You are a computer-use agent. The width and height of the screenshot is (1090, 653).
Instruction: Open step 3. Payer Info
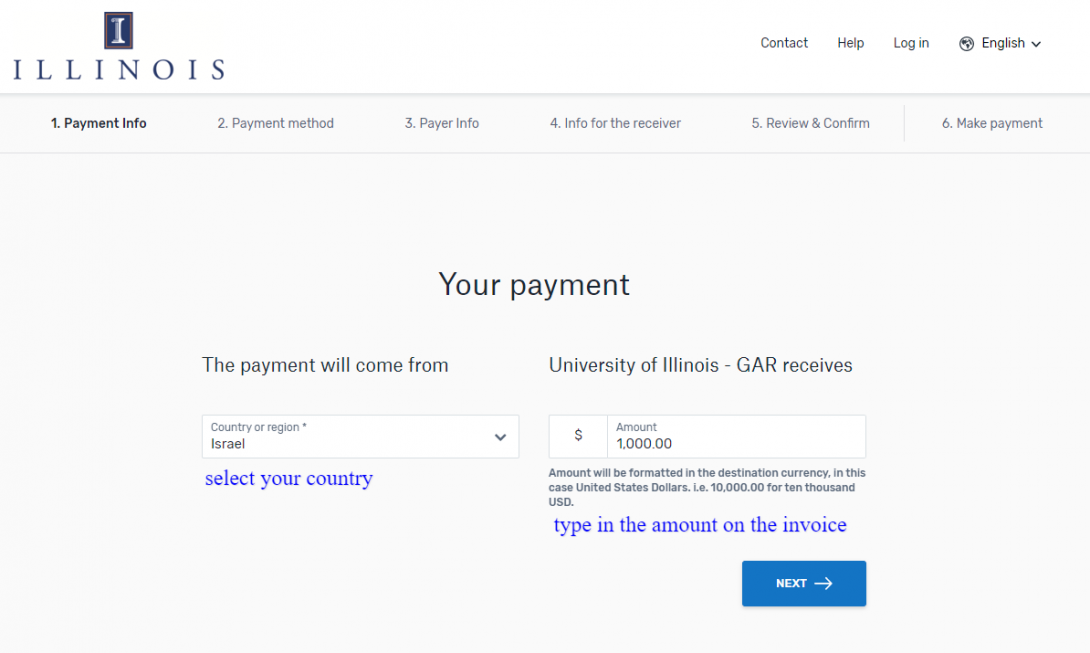click(442, 123)
